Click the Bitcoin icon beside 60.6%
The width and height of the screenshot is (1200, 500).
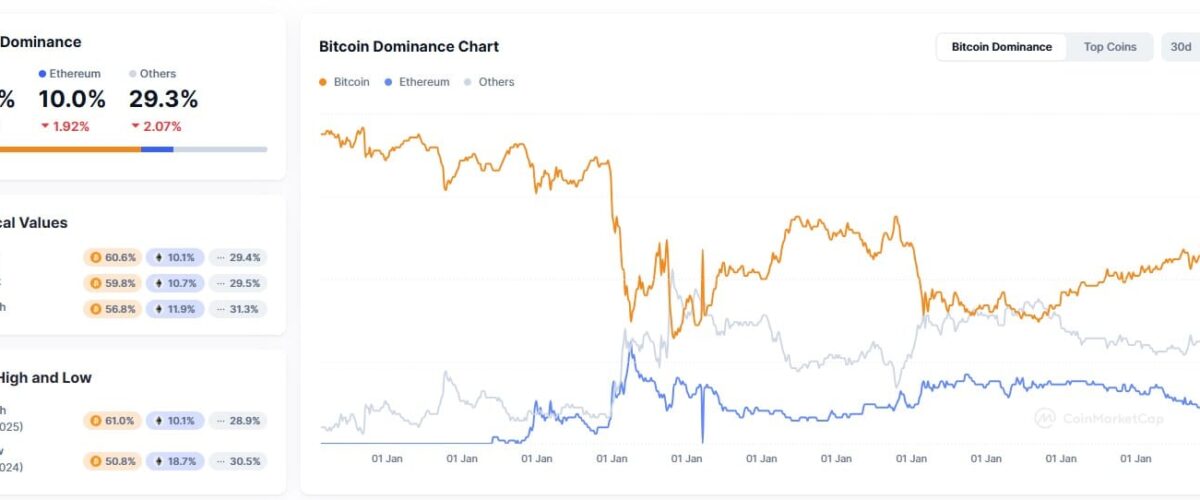[x=98, y=257]
